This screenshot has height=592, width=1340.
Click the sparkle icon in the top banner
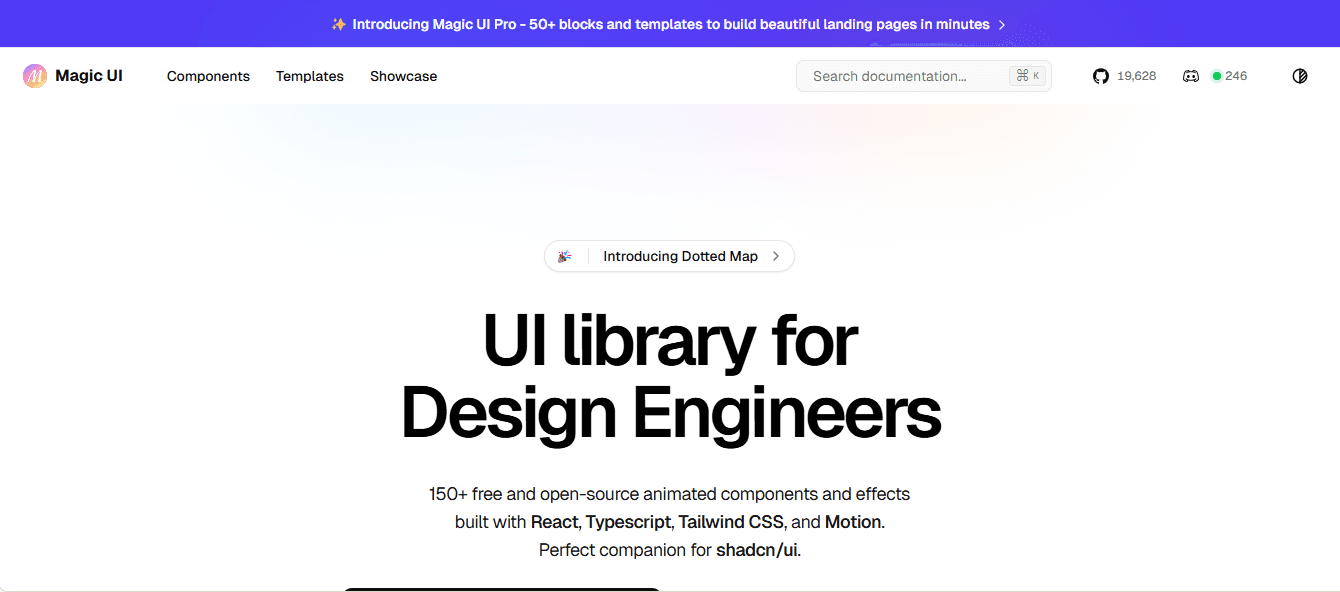pos(339,24)
